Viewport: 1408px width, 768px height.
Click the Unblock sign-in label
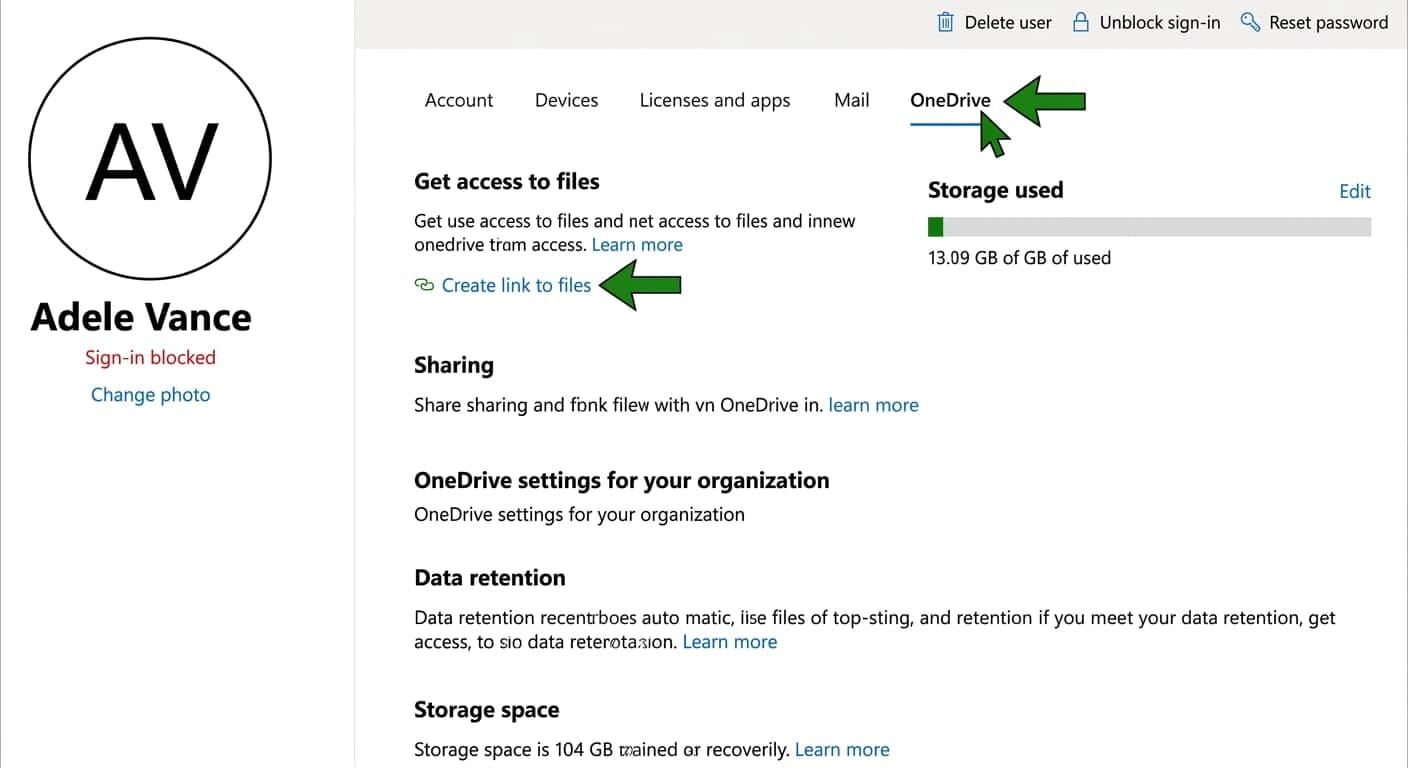pyautogui.click(x=1160, y=22)
